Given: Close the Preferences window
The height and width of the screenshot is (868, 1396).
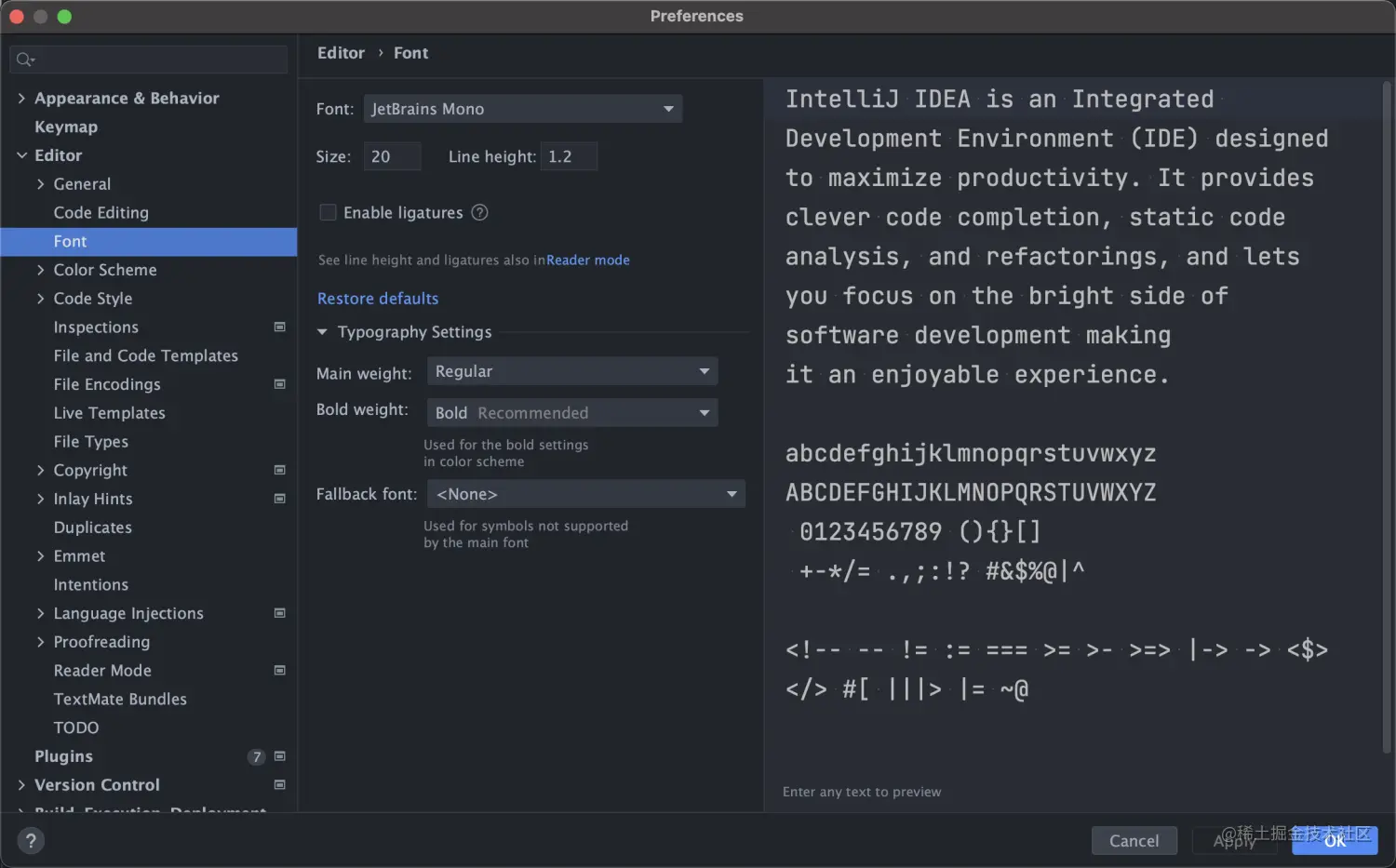Looking at the screenshot, I should tap(16, 17).
